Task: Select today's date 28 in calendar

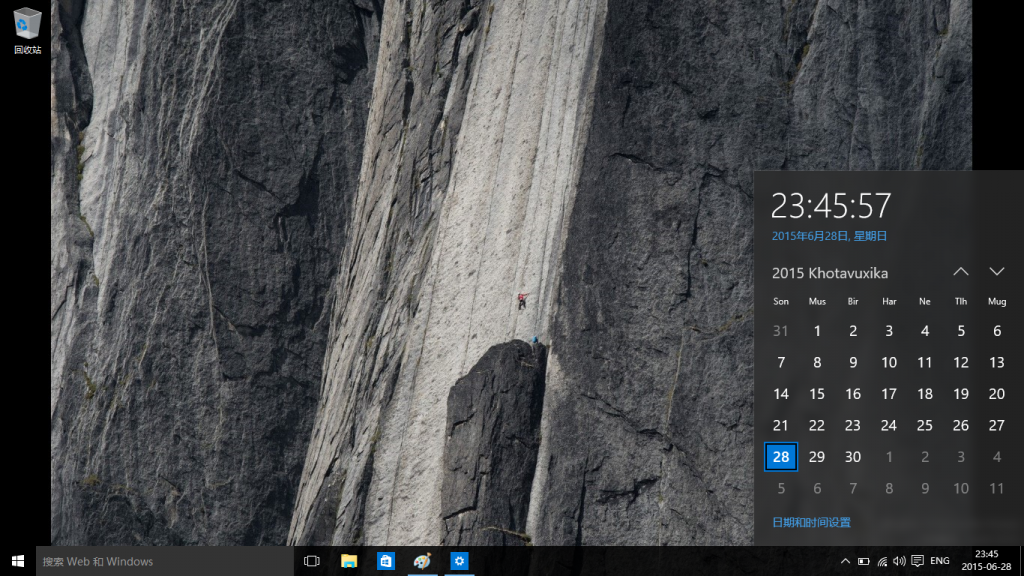Action: (x=781, y=456)
